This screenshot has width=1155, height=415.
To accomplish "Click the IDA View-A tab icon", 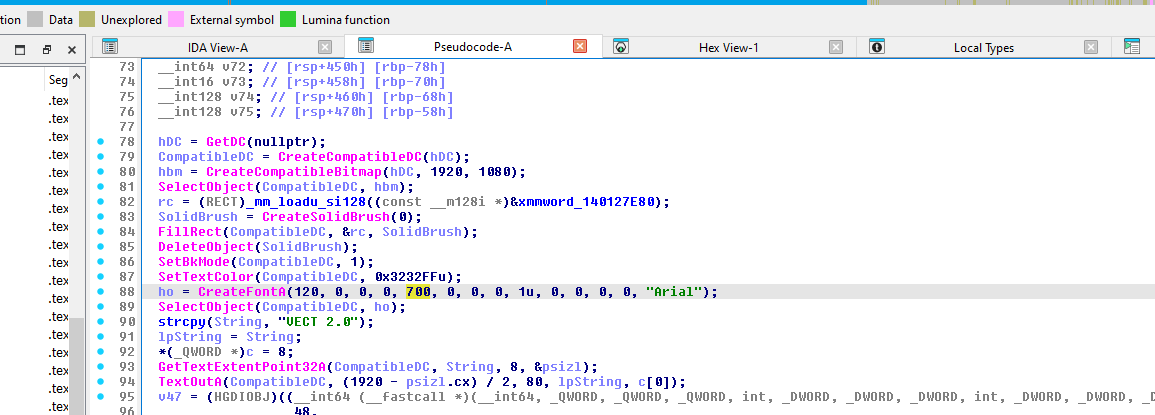I will [110, 47].
